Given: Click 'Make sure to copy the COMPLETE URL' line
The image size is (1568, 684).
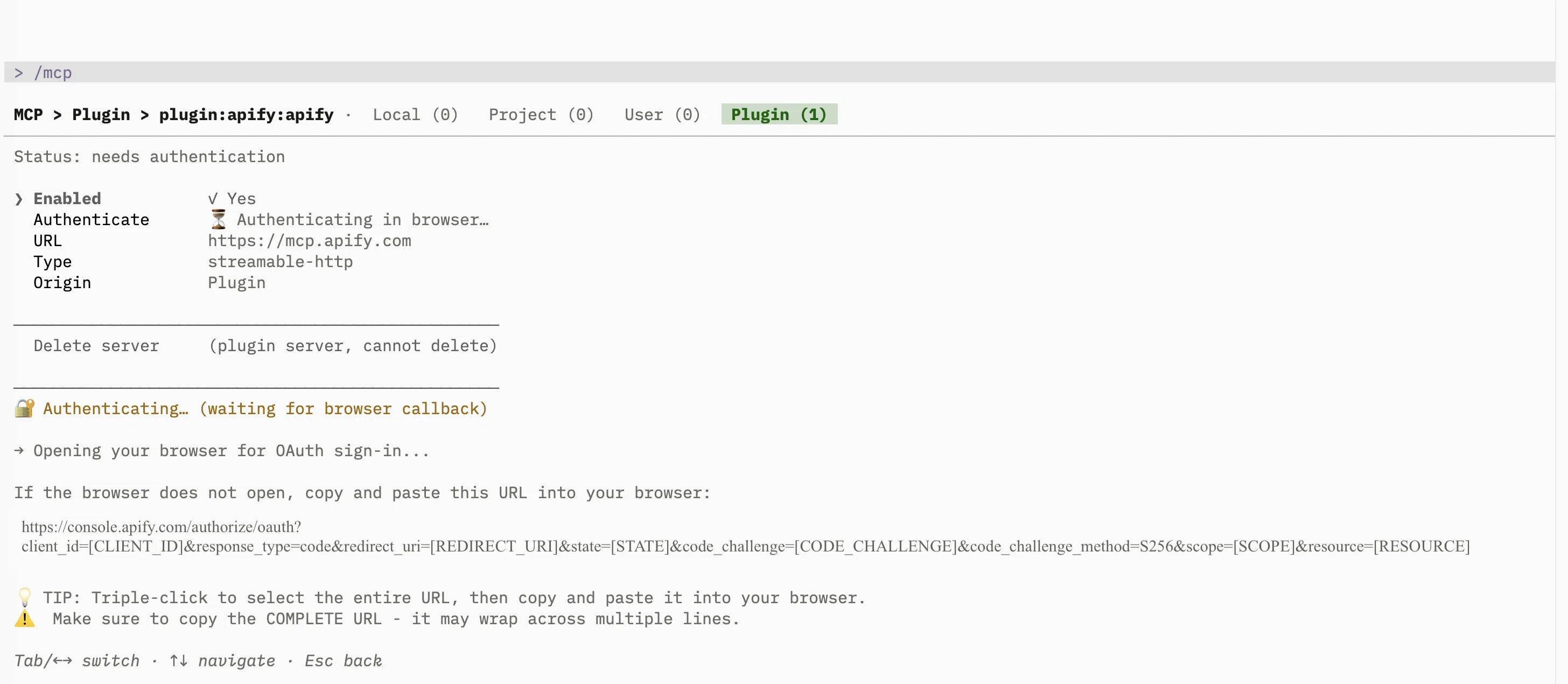Looking at the screenshot, I should point(396,619).
